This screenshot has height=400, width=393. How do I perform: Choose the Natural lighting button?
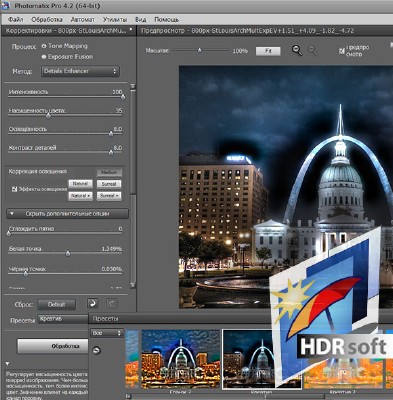point(80,184)
